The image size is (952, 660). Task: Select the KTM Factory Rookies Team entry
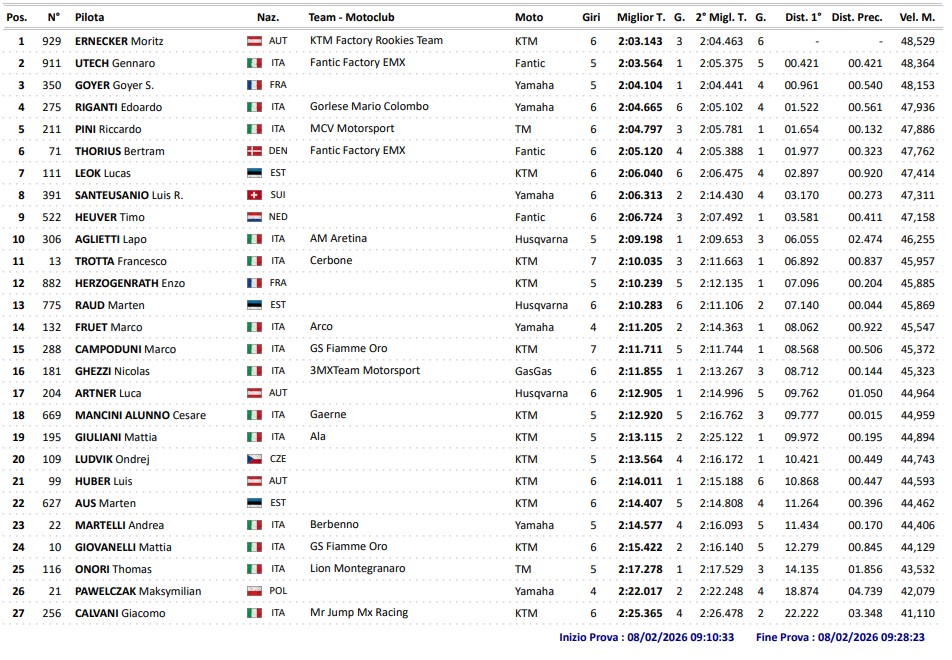click(376, 41)
